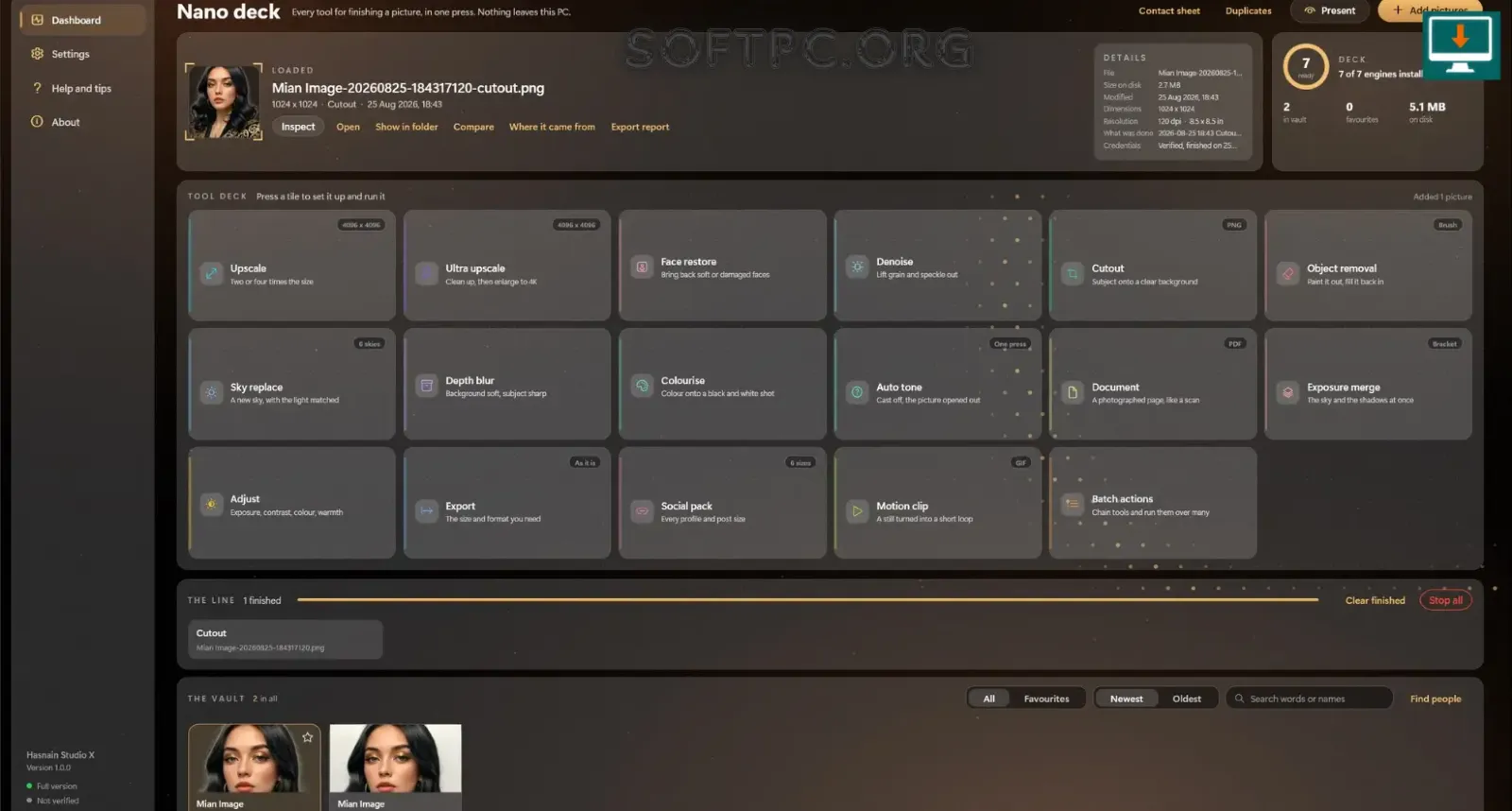Click the Exposure merge icon
1512x811 pixels.
pyautogui.click(x=1288, y=393)
